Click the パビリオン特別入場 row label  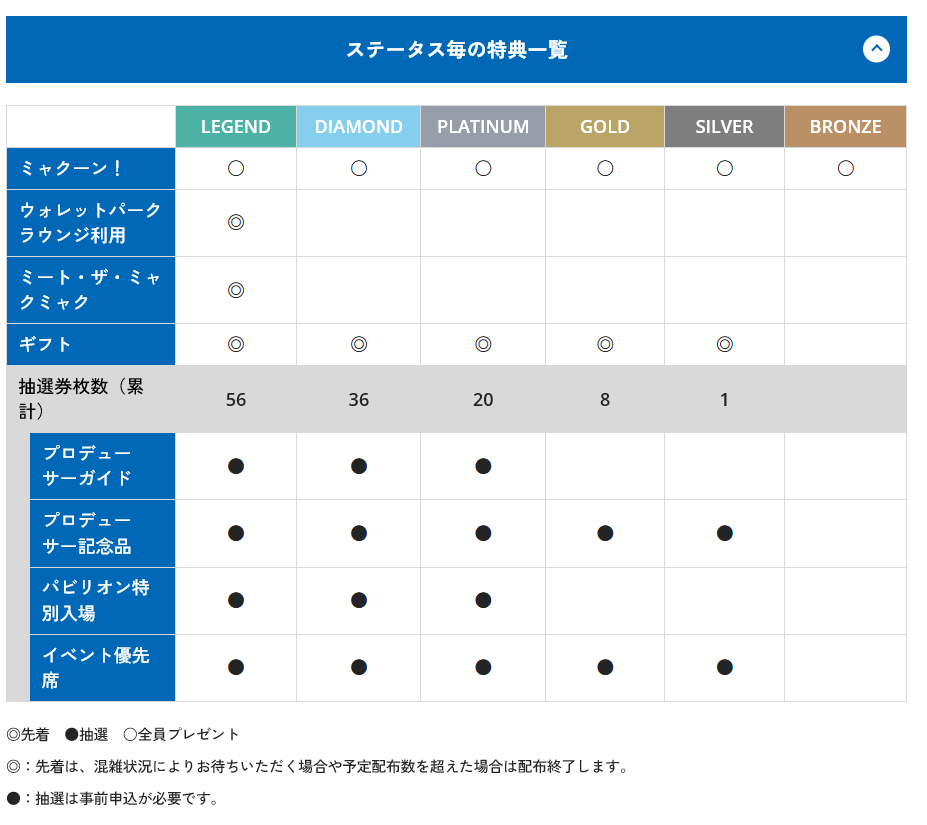point(102,601)
